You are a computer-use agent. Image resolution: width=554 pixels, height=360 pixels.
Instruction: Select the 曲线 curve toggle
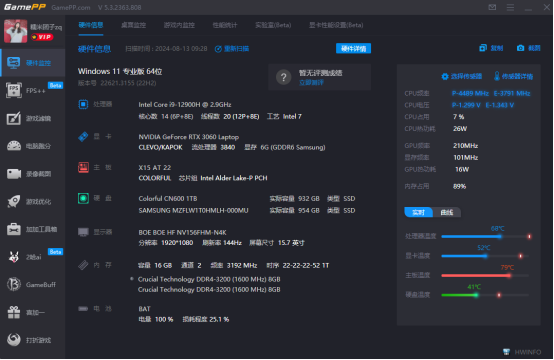[447, 212]
